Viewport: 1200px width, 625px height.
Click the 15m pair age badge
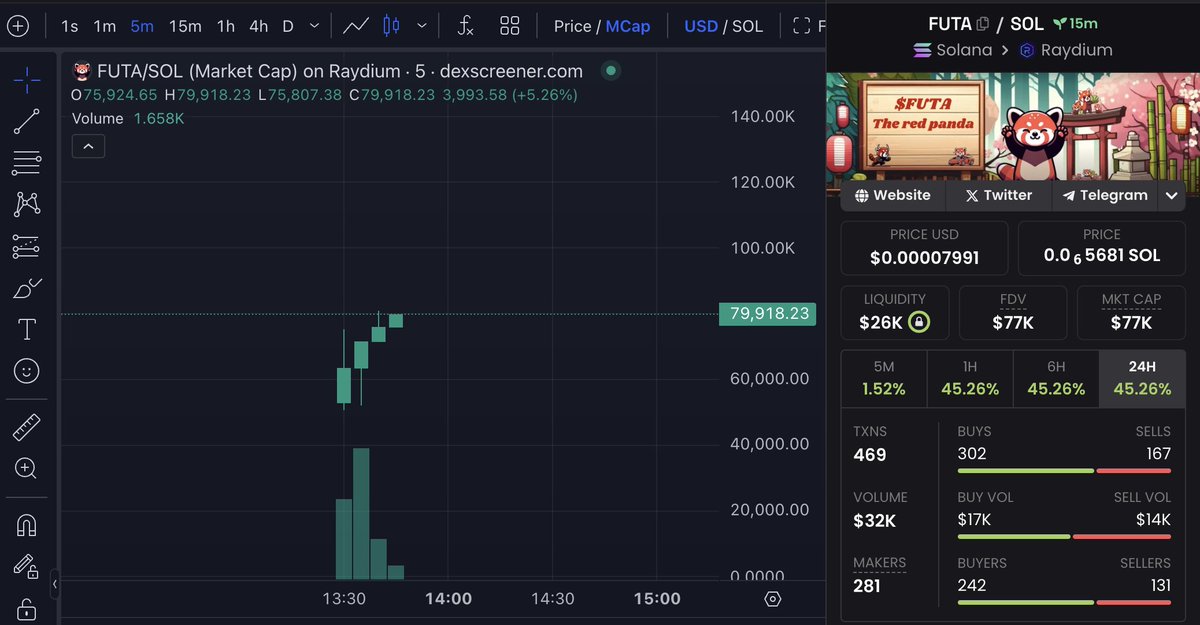(1074, 22)
